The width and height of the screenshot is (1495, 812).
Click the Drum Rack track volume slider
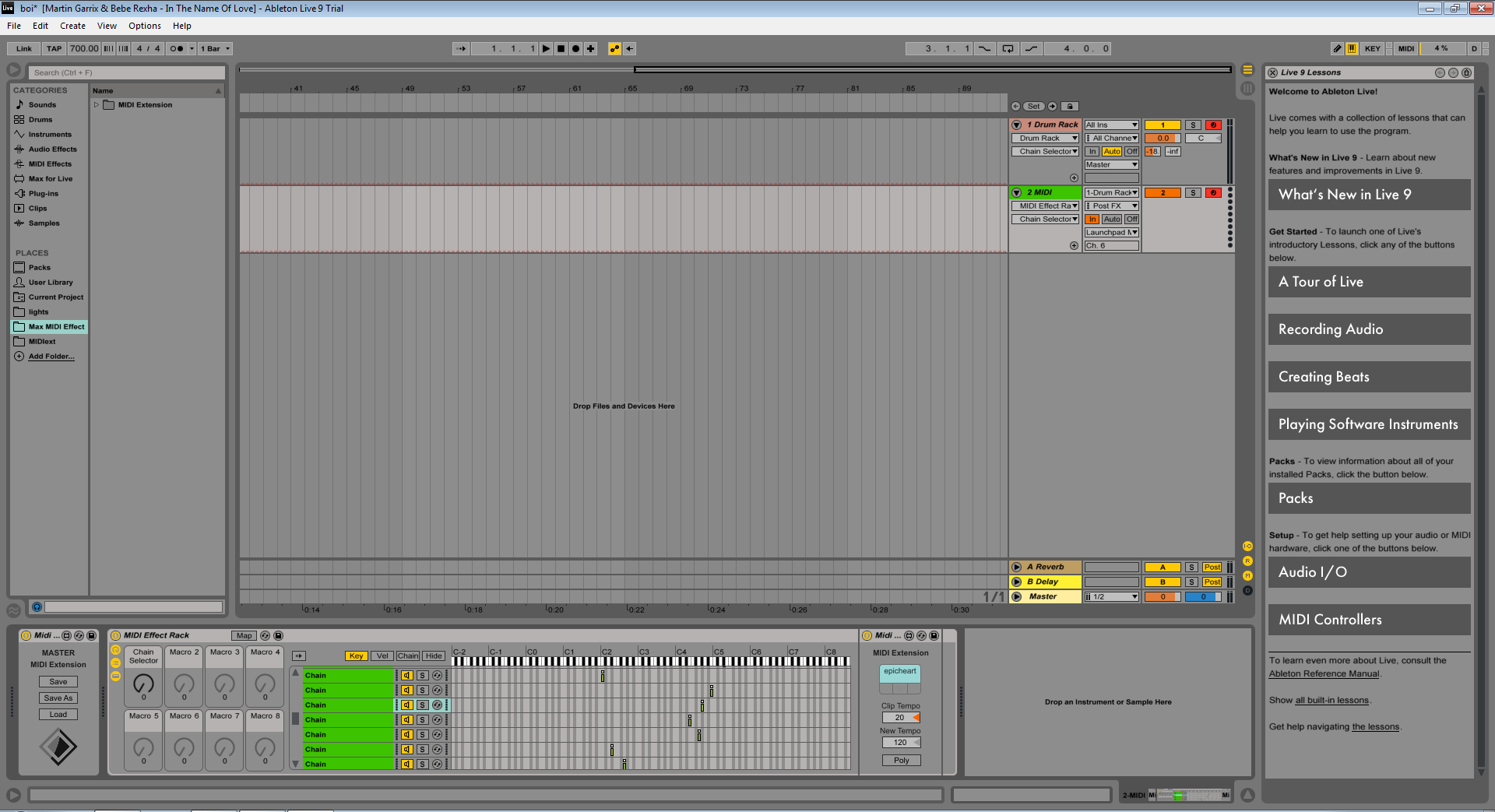pos(1163,138)
